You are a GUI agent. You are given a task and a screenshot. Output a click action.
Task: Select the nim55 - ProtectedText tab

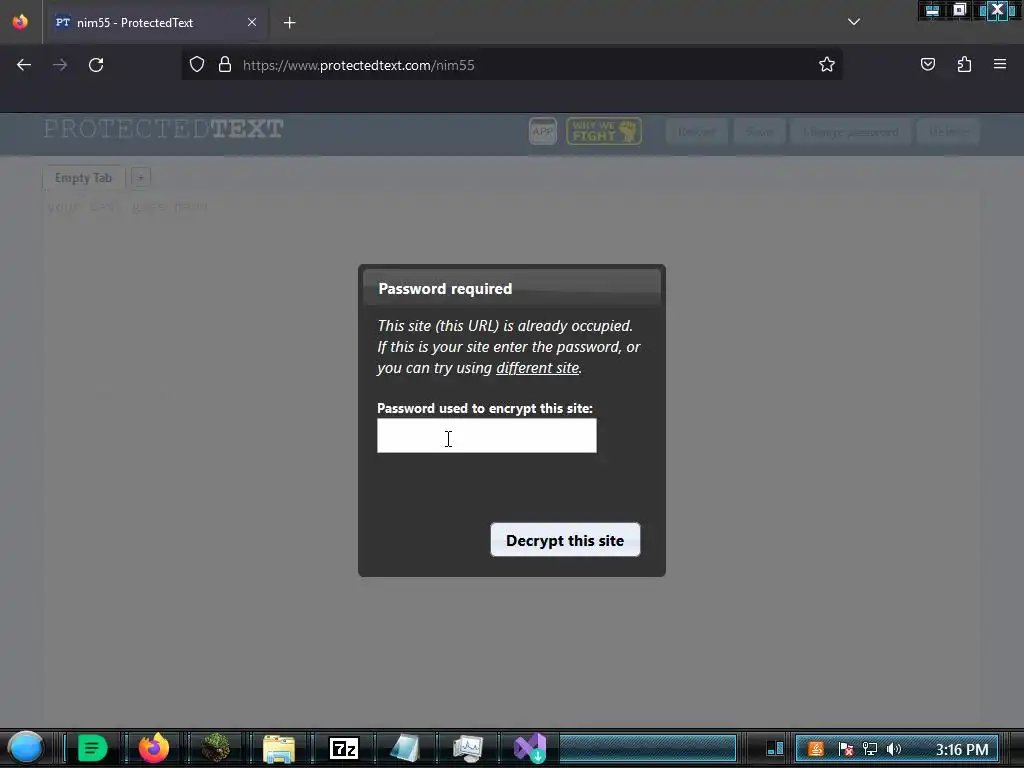coord(155,23)
